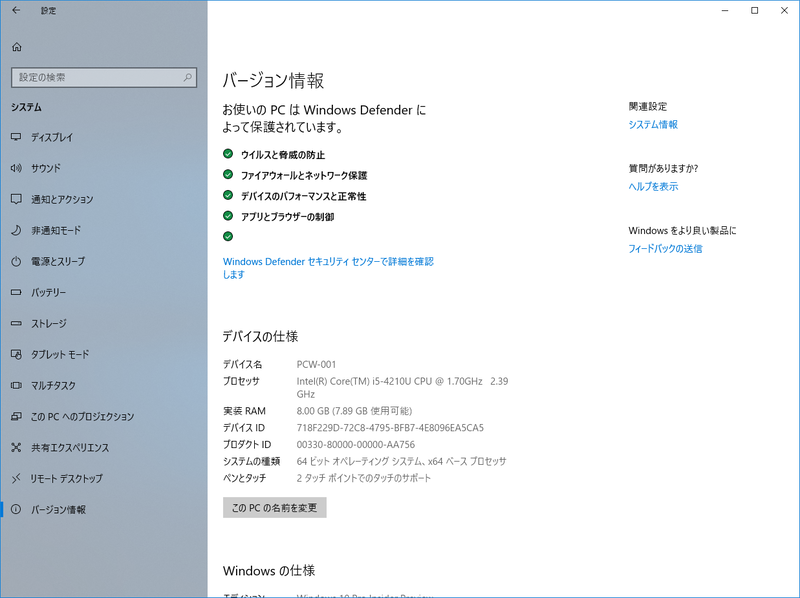Click the フィードバックの送信 link
The height and width of the screenshot is (598, 800).
(x=665, y=249)
